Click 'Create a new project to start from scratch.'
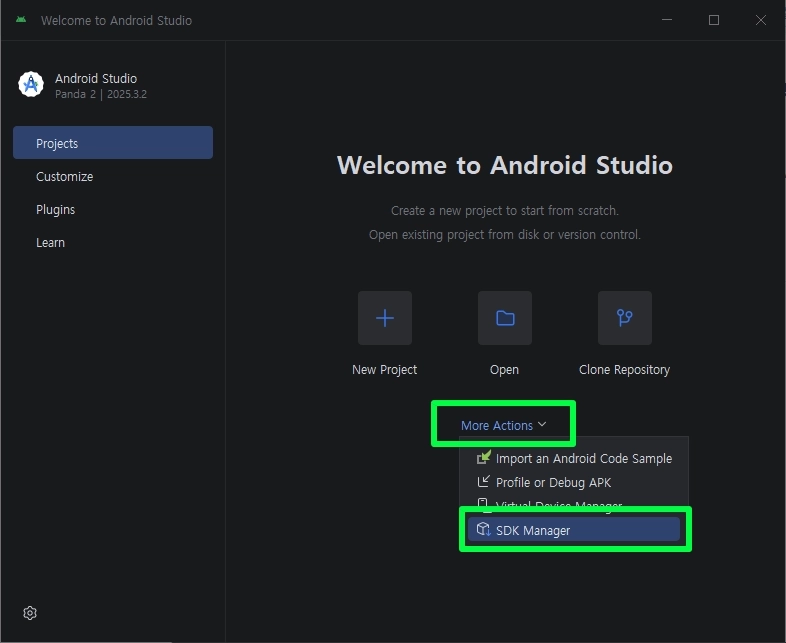786x643 pixels. tap(505, 210)
